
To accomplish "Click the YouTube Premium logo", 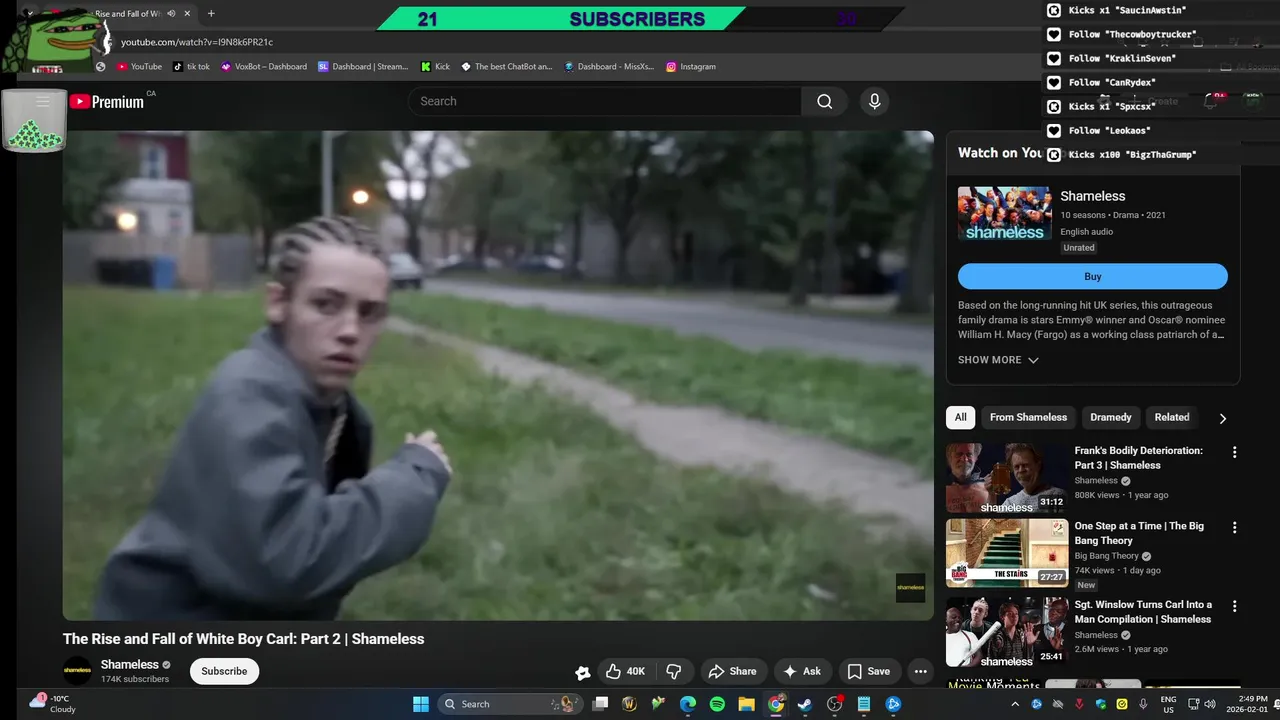I will (x=107, y=101).
